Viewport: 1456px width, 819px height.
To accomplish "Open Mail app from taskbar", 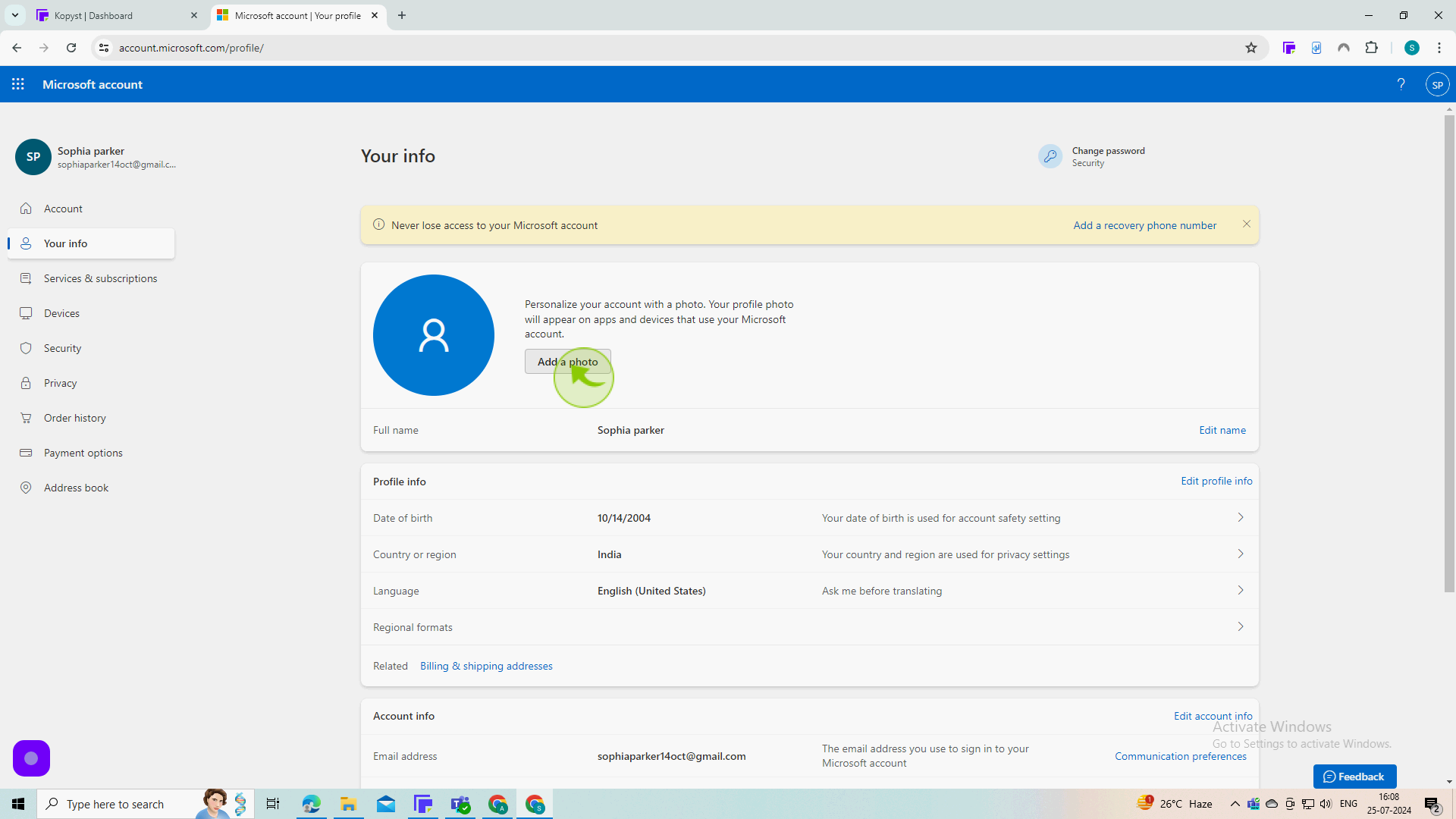I will (386, 804).
